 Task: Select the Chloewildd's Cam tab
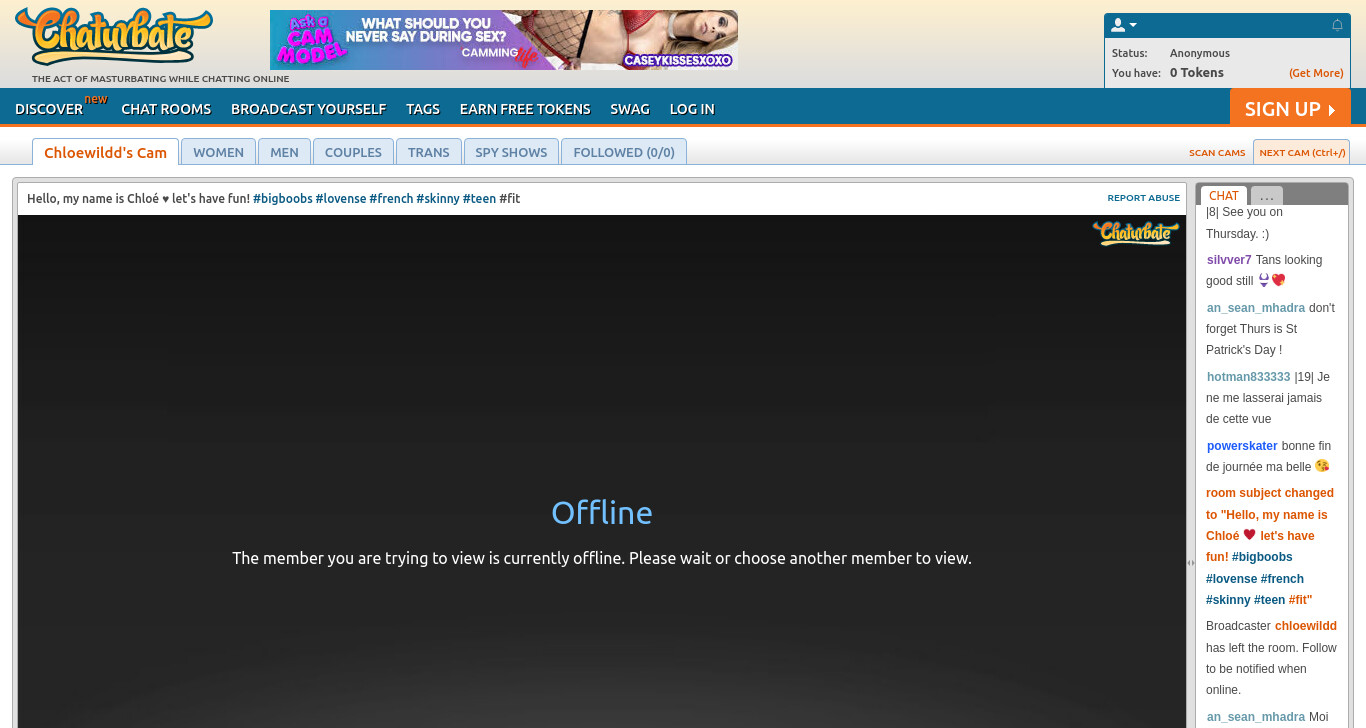pos(105,152)
